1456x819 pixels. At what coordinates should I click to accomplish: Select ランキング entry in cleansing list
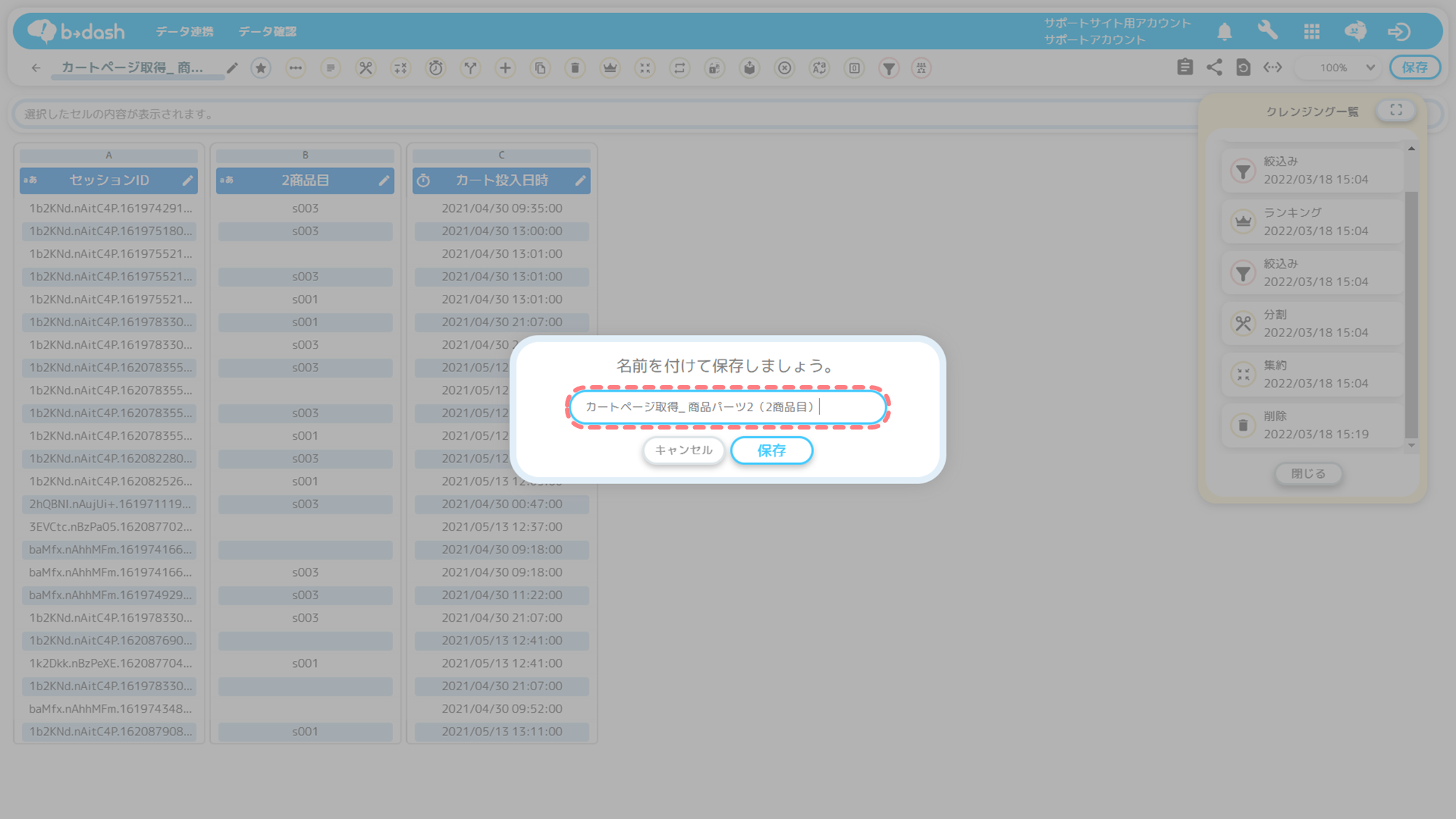(1312, 221)
